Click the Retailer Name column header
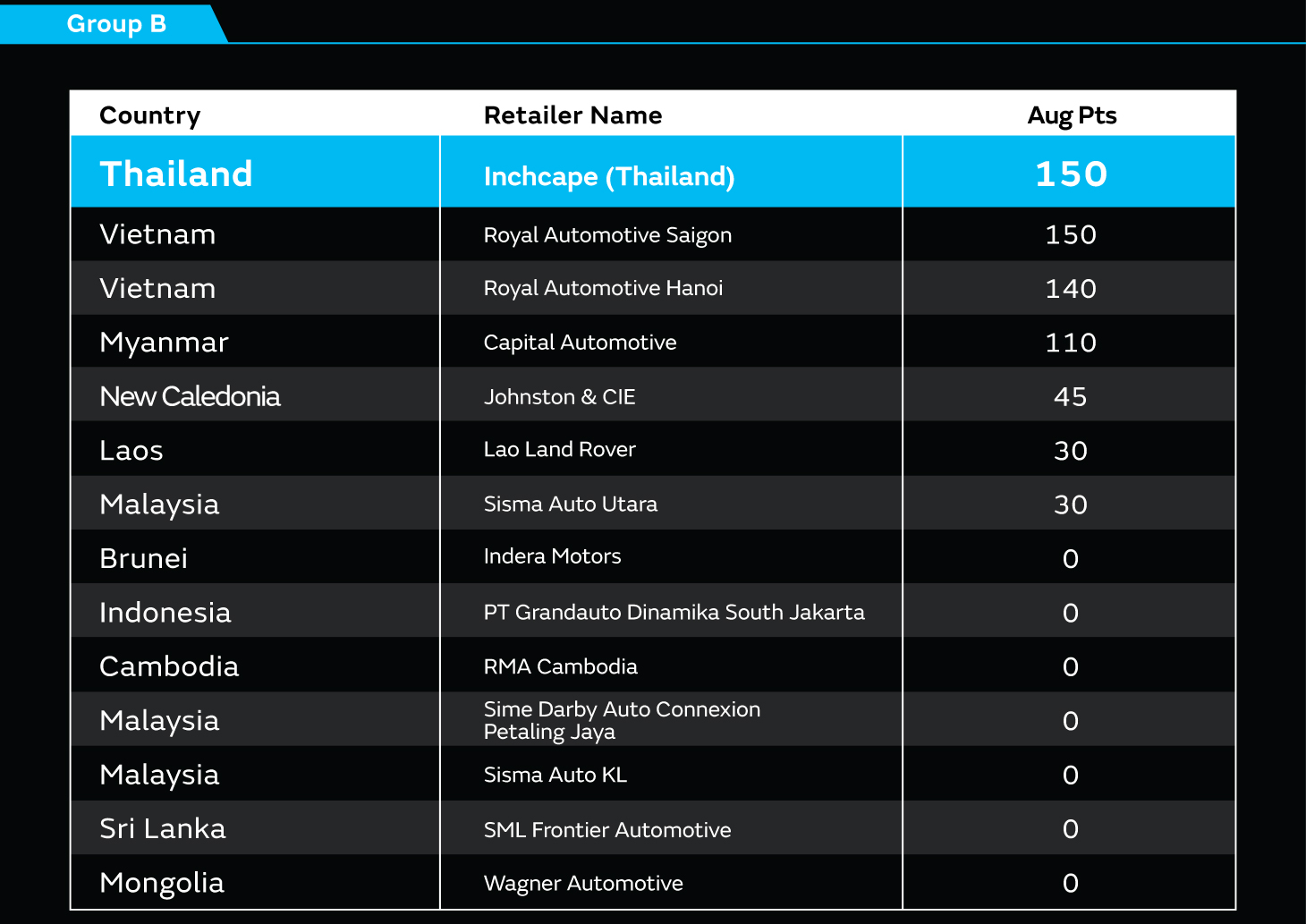 572,115
